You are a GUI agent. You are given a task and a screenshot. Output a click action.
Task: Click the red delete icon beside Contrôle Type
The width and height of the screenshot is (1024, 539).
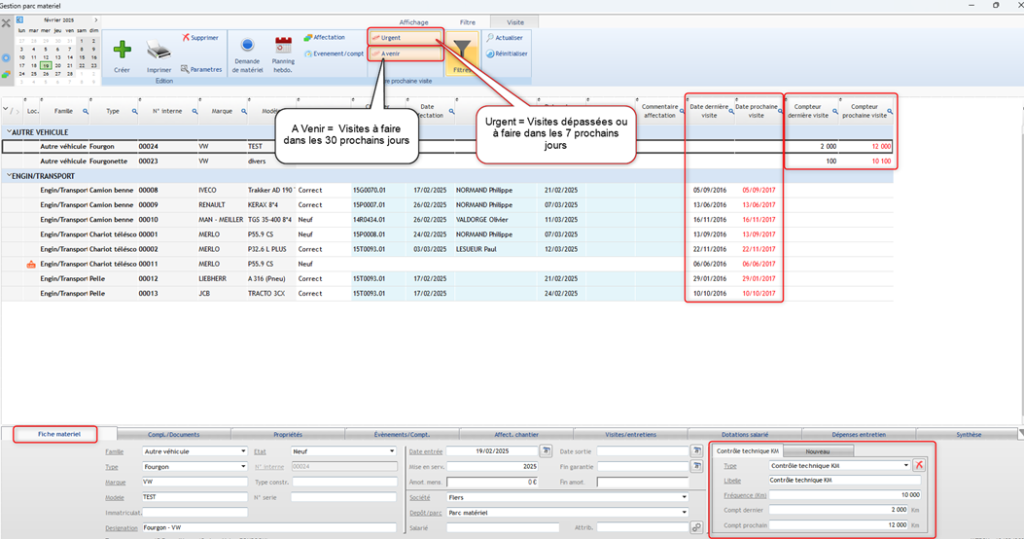pos(919,465)
